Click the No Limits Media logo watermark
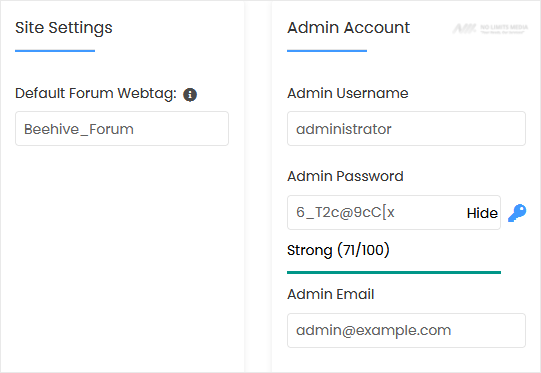 [x=490, y=29]
